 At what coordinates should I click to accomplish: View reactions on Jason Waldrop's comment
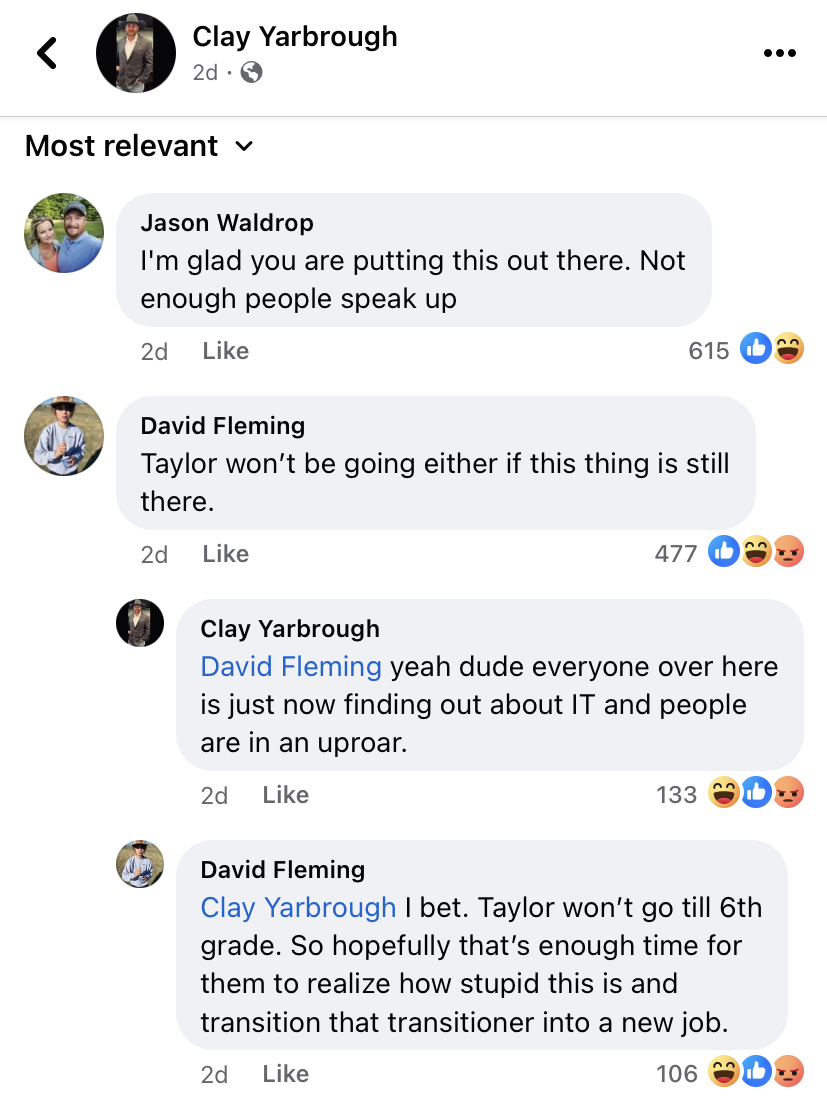pos(746,349)
